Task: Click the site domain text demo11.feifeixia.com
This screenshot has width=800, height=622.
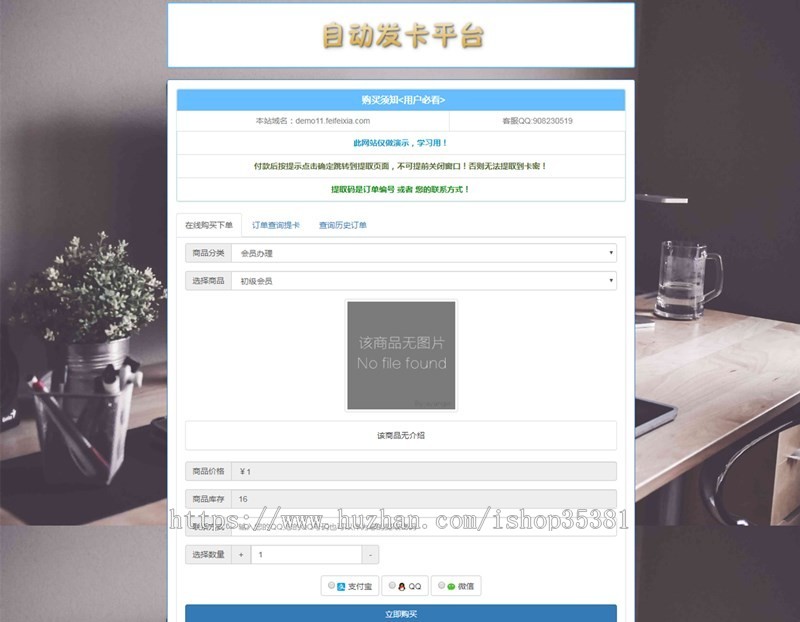Action: (332, 121)
